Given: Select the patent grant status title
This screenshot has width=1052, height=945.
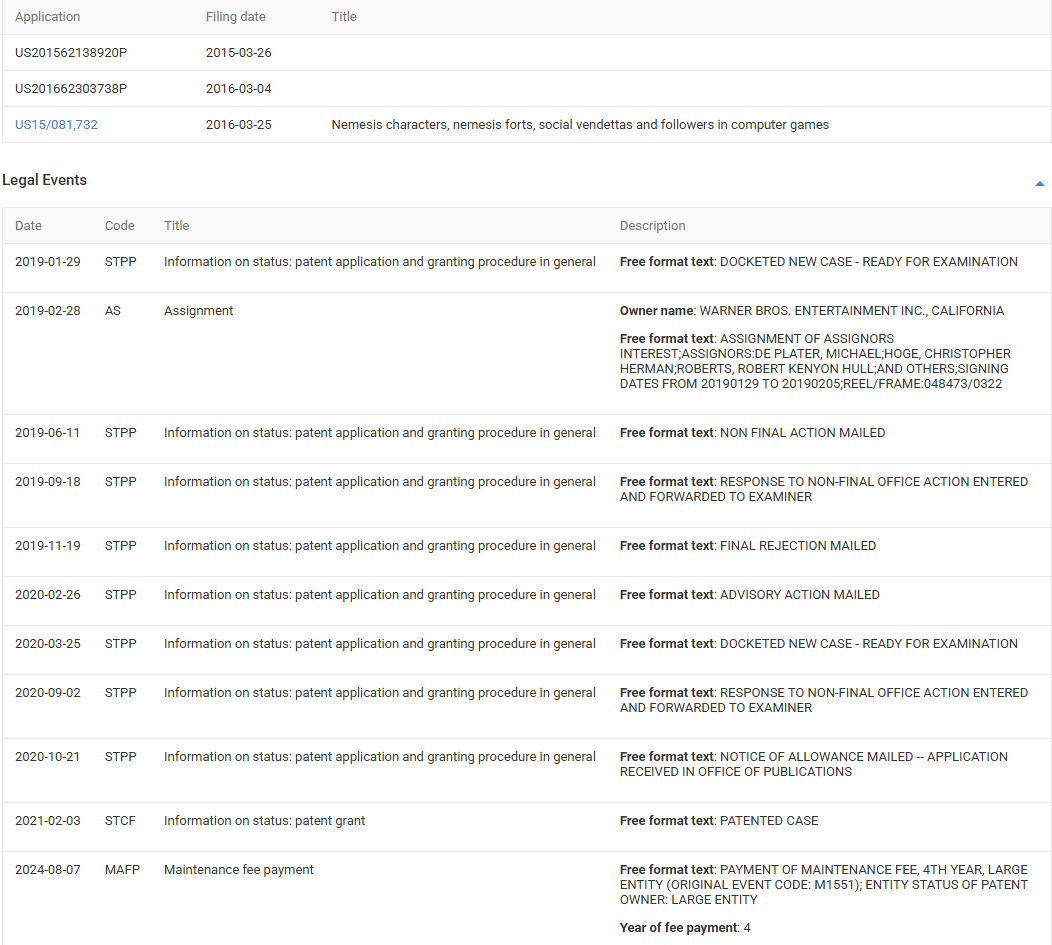Looking at the screenshot, I should click(x=264, y=821).
